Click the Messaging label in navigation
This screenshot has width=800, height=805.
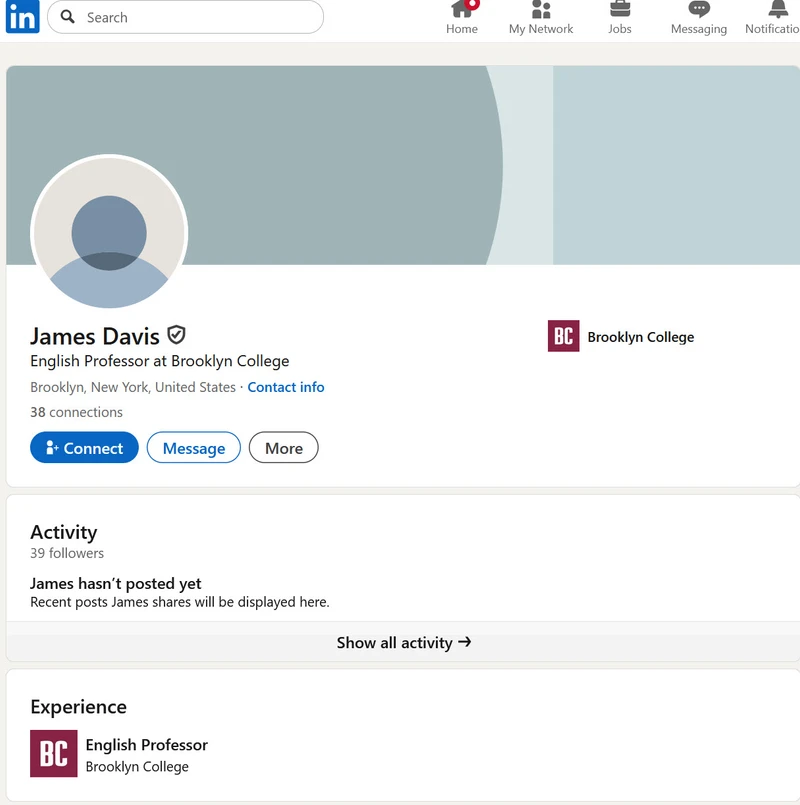click(699, 29)
